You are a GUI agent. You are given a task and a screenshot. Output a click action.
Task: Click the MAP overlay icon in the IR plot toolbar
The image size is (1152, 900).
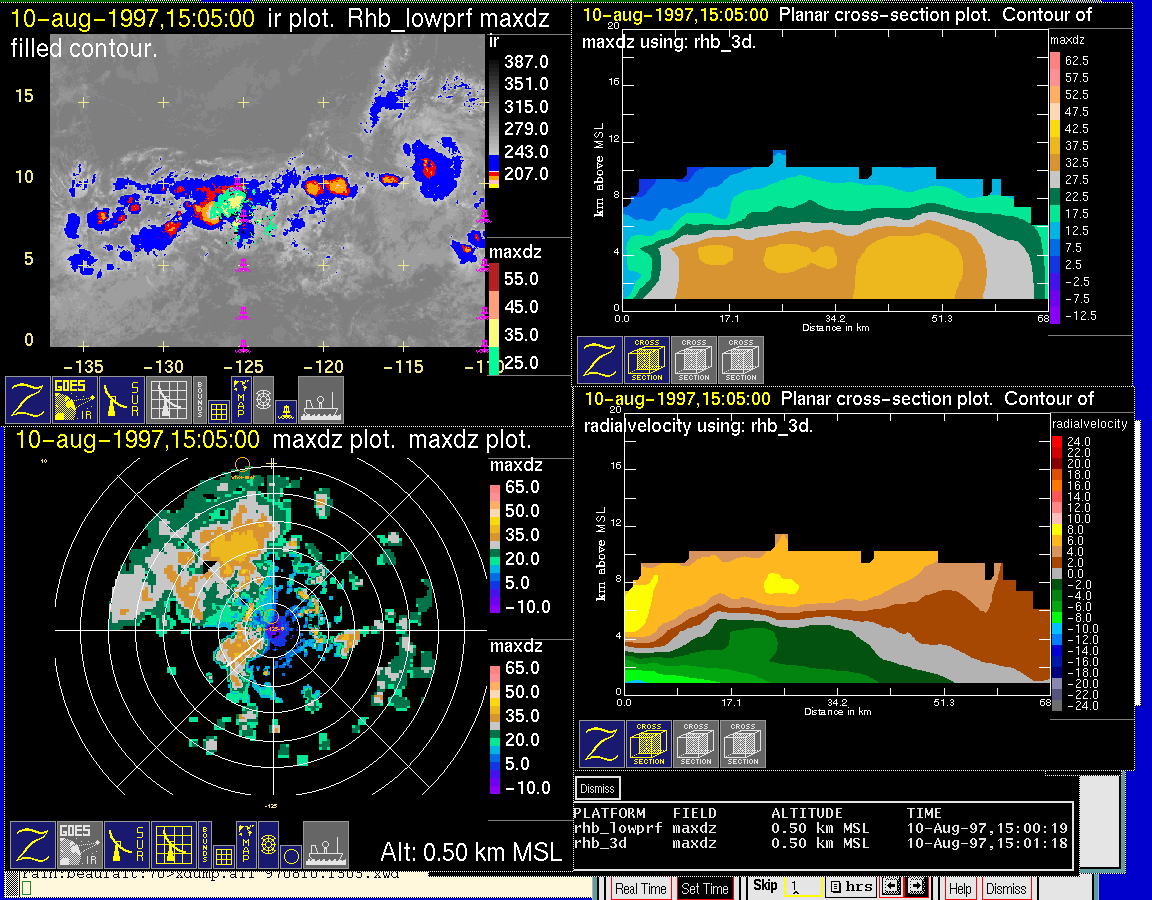(241, 400)
